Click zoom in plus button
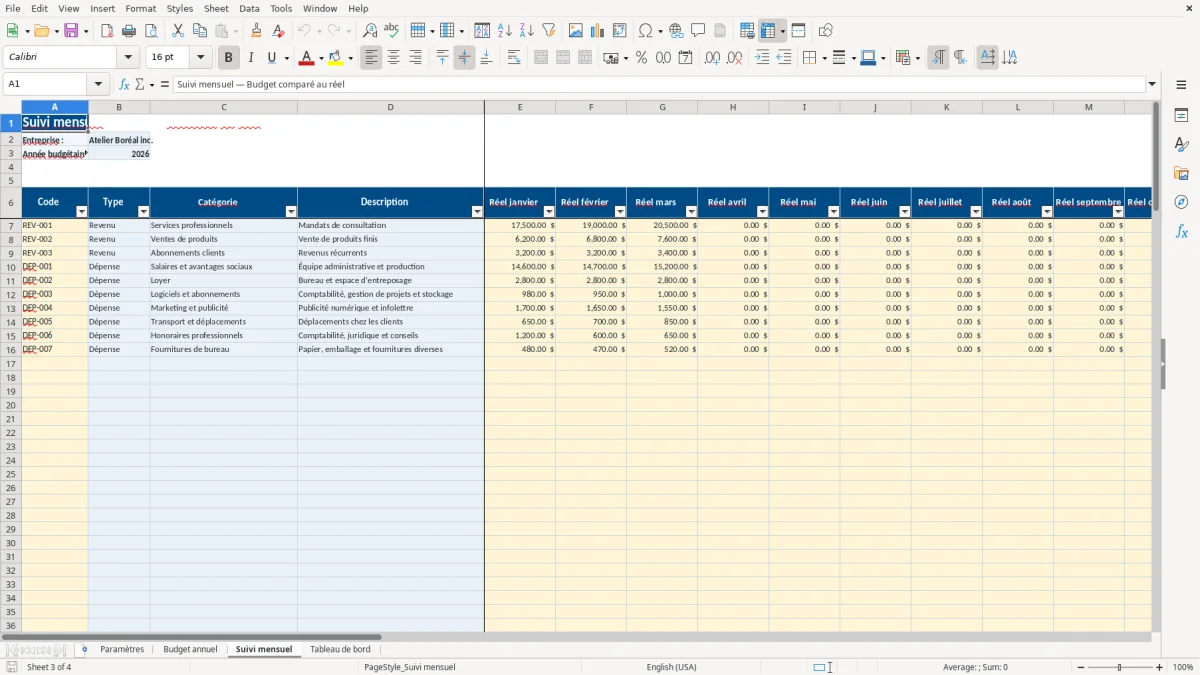The height and width of the screenshot is (675, 1200). coord(1160,667)
